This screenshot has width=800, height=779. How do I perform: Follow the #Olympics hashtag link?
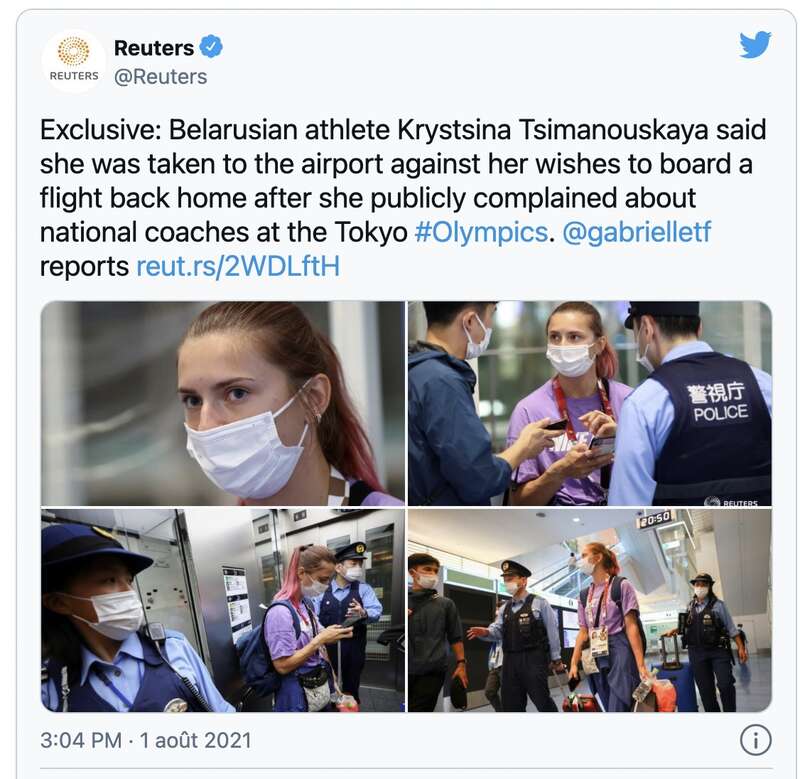[x=481, y=233]
